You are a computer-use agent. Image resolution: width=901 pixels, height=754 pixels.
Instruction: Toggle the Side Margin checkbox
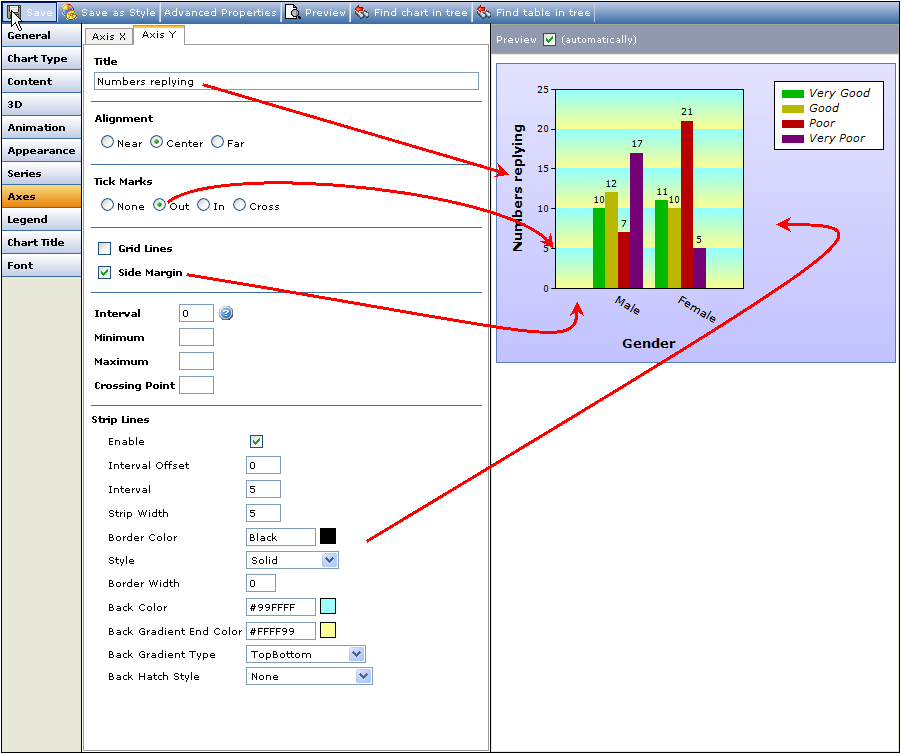[x=105, y=272]
